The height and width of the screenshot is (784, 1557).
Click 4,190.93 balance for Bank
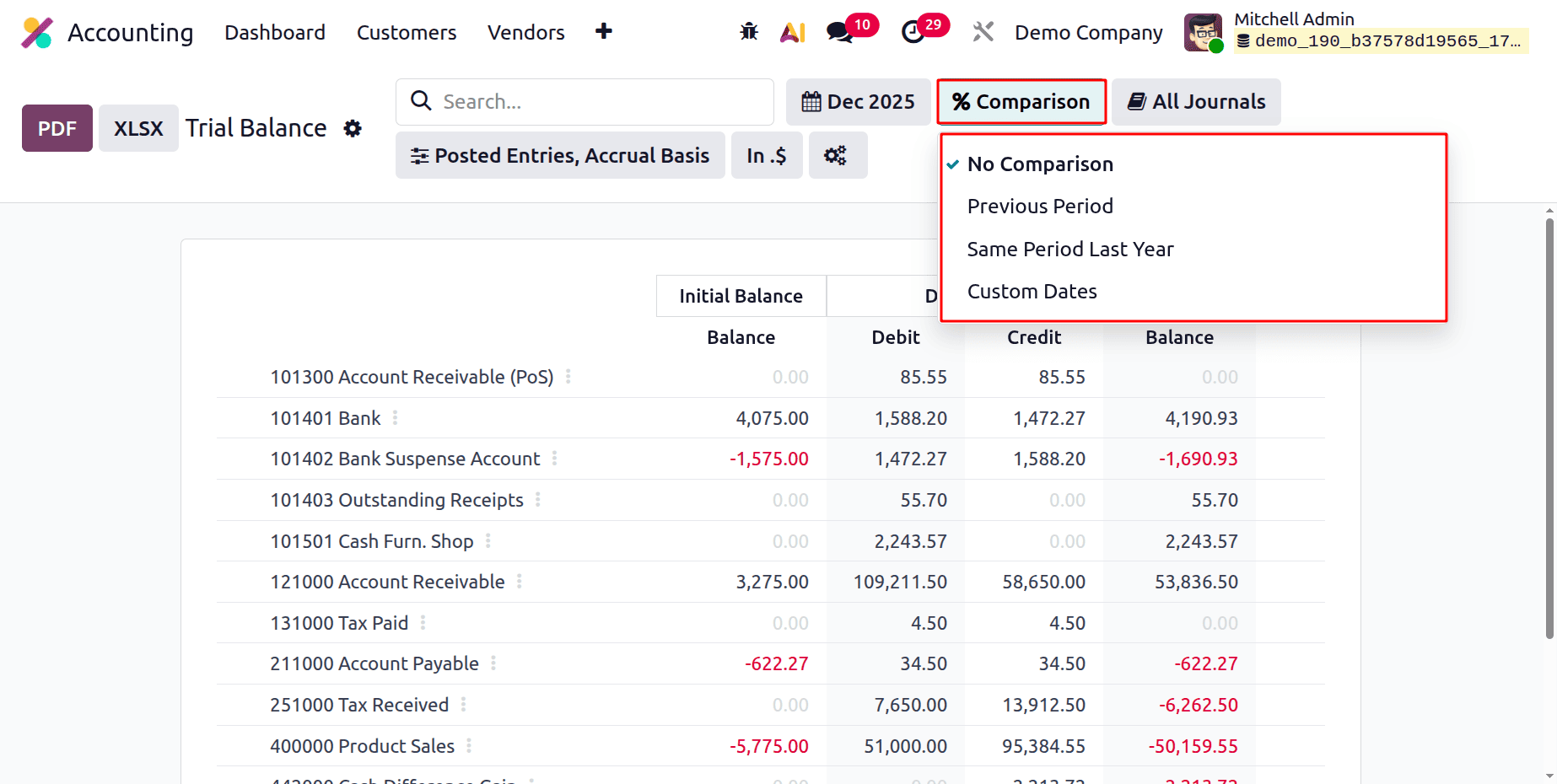[1201, 418]
